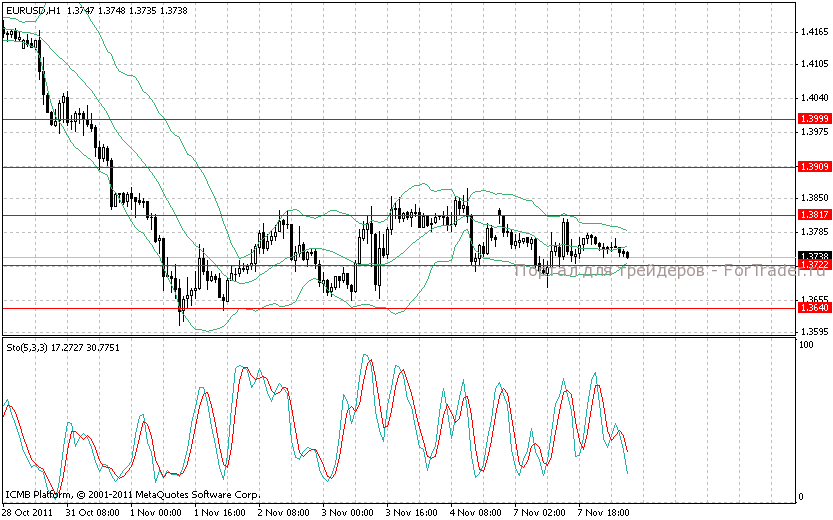Click the 1.3595 price axis value
This screenshot has width=833, height=520.
(x=814, y=332)
